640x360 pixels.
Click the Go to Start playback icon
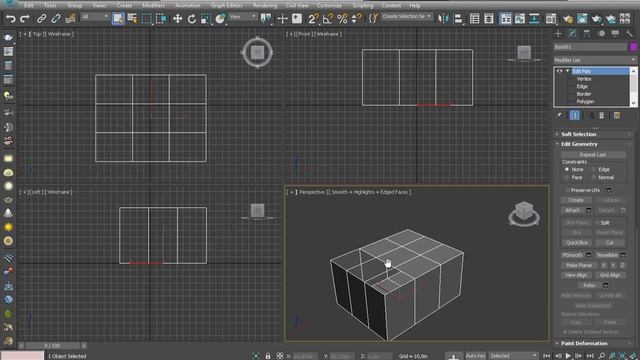pyautogui.click(x=547, y=356)
